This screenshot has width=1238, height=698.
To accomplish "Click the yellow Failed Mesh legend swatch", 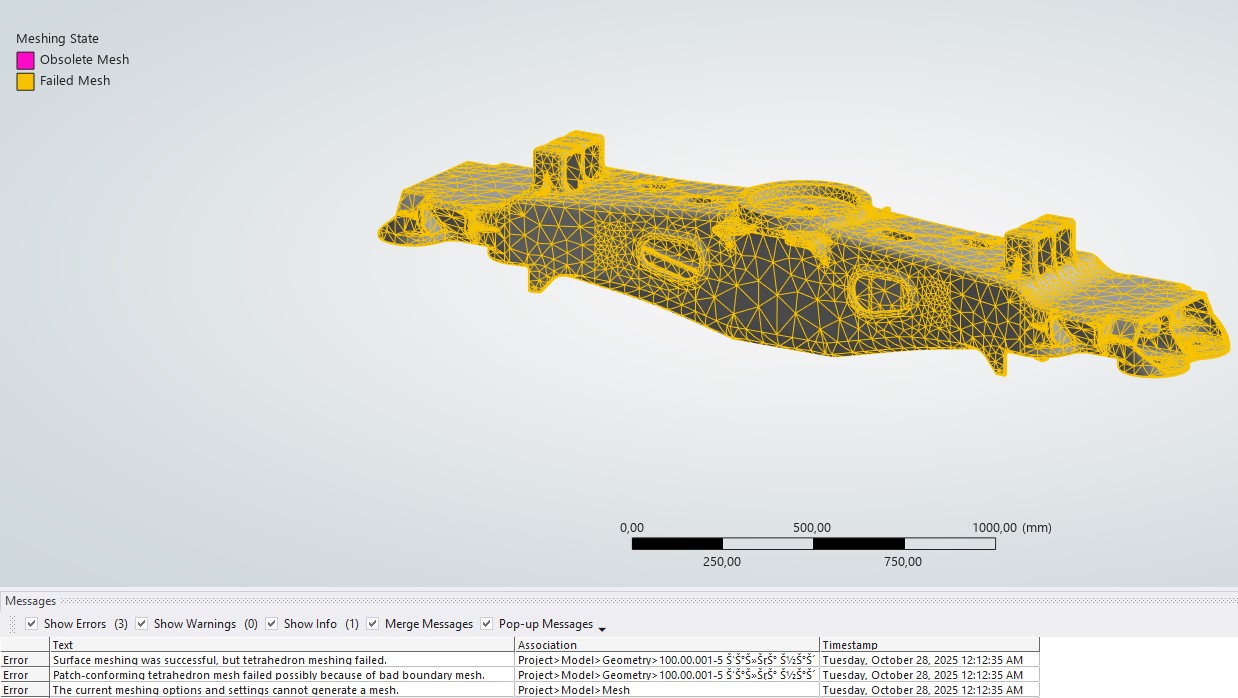I will pyautogui.click(x=25, y=81).
